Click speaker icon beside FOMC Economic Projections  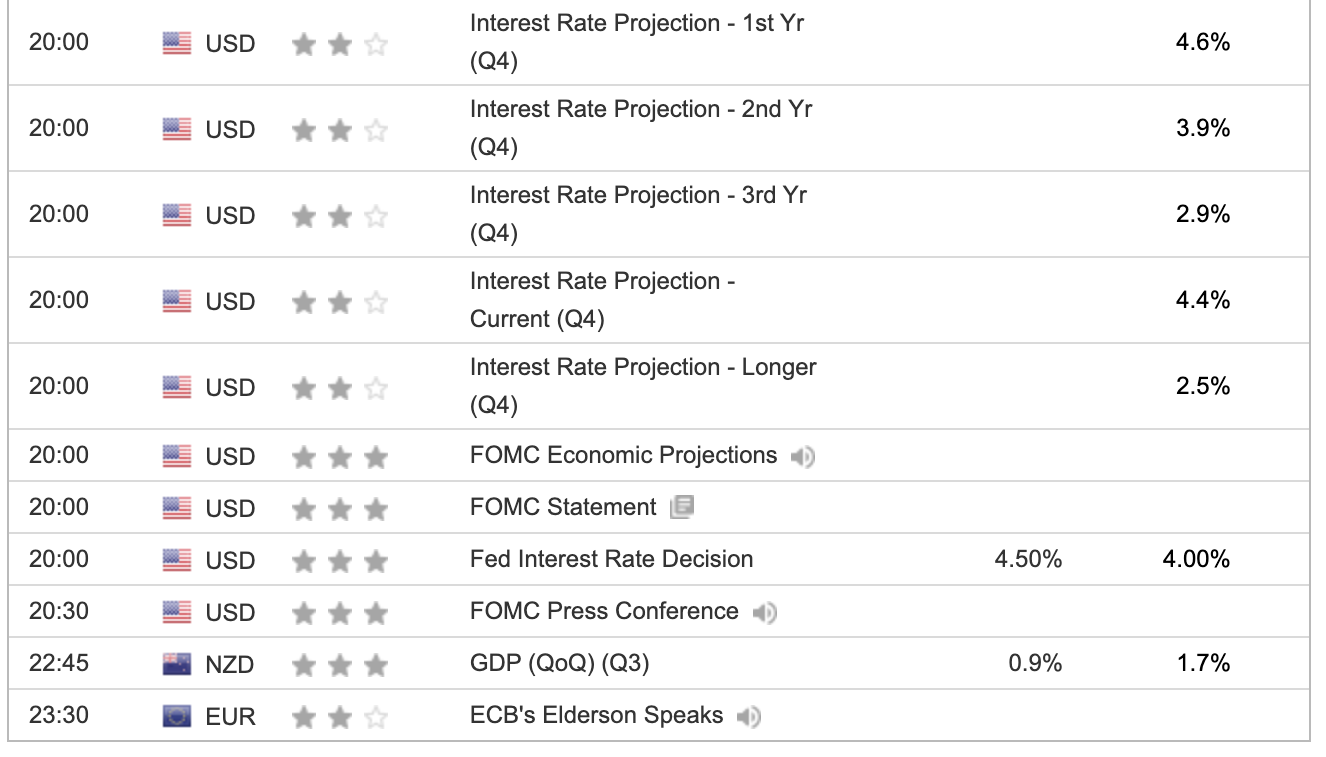tap(802, 457)
